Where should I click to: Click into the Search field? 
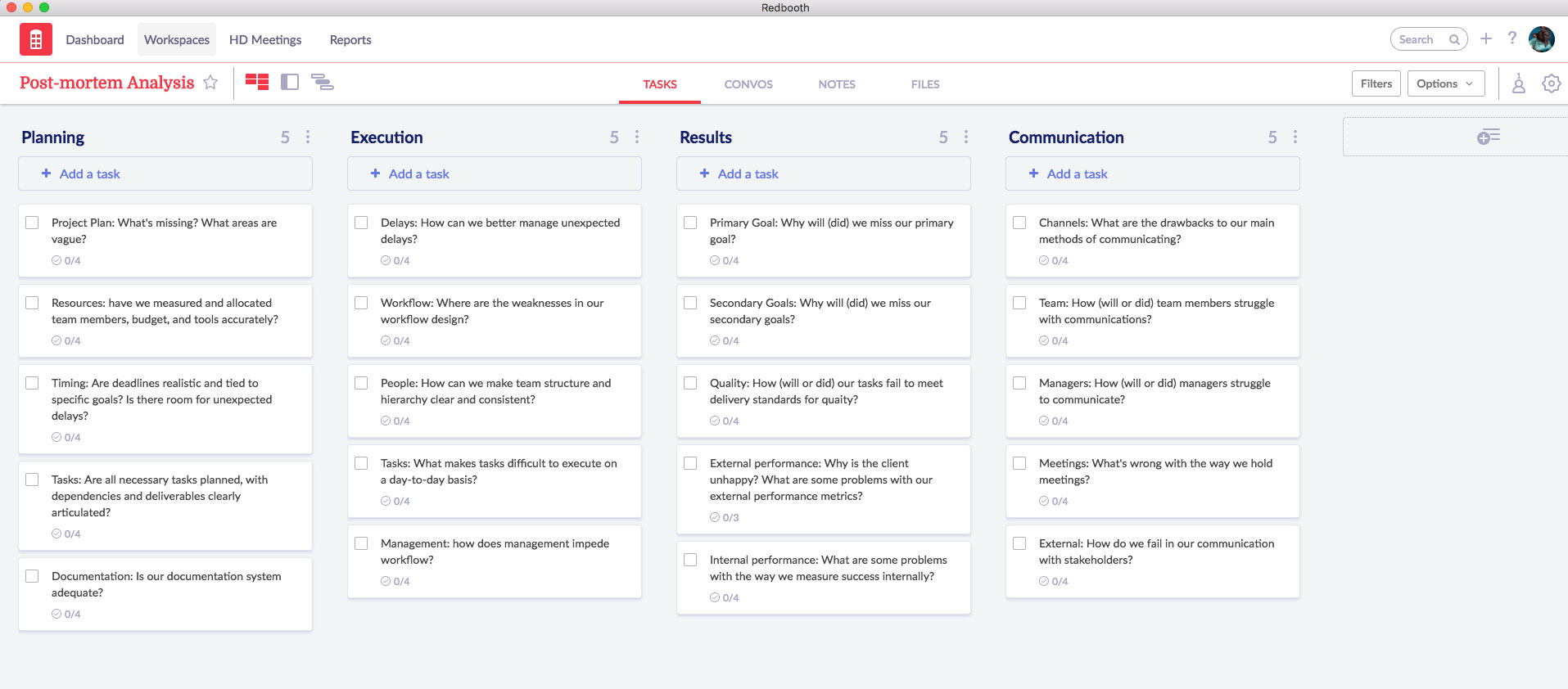tap(1421, 39)
